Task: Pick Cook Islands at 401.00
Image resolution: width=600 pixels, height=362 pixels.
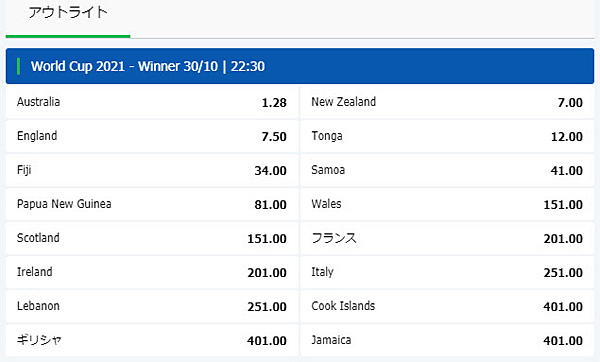Action: click(x=447, y=307)
